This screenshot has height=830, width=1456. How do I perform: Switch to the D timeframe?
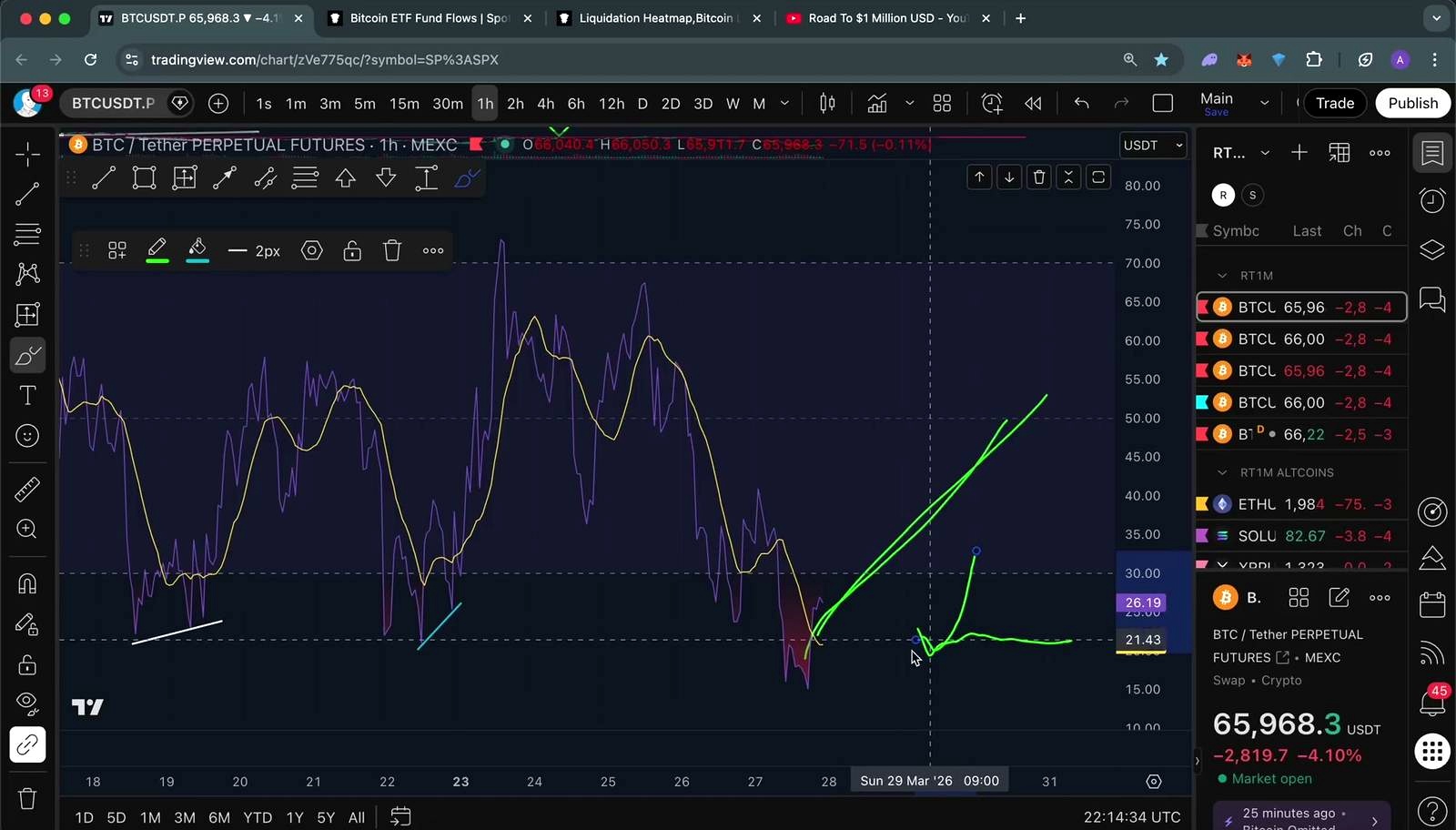pos(642,104)
